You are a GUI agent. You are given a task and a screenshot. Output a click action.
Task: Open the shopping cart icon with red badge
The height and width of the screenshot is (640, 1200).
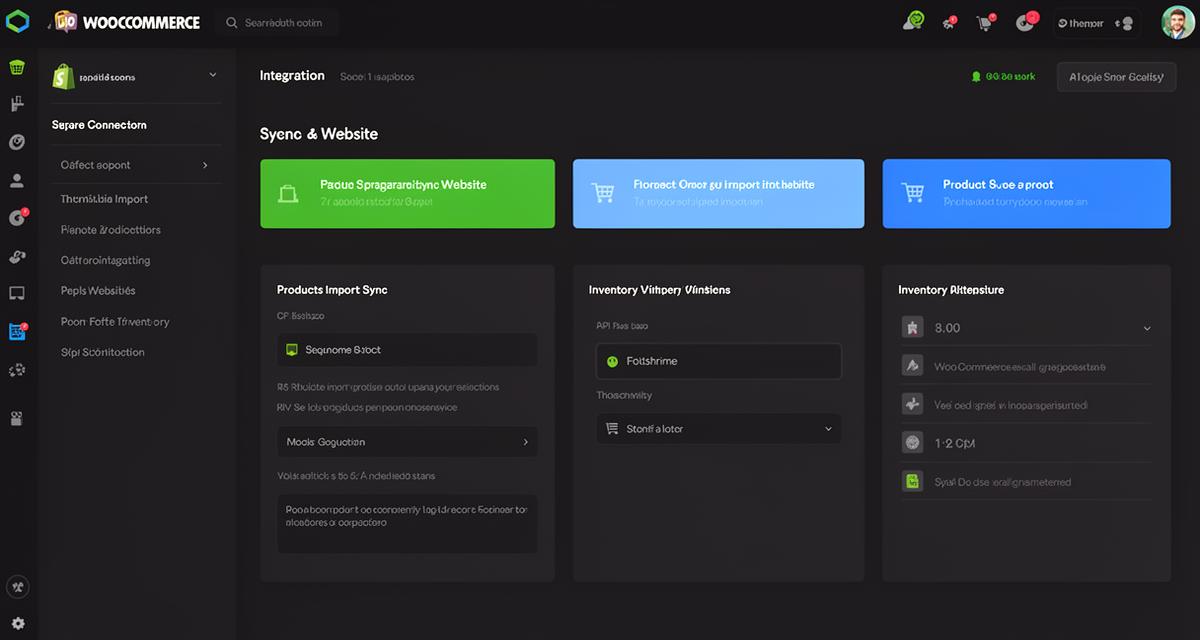986,22
